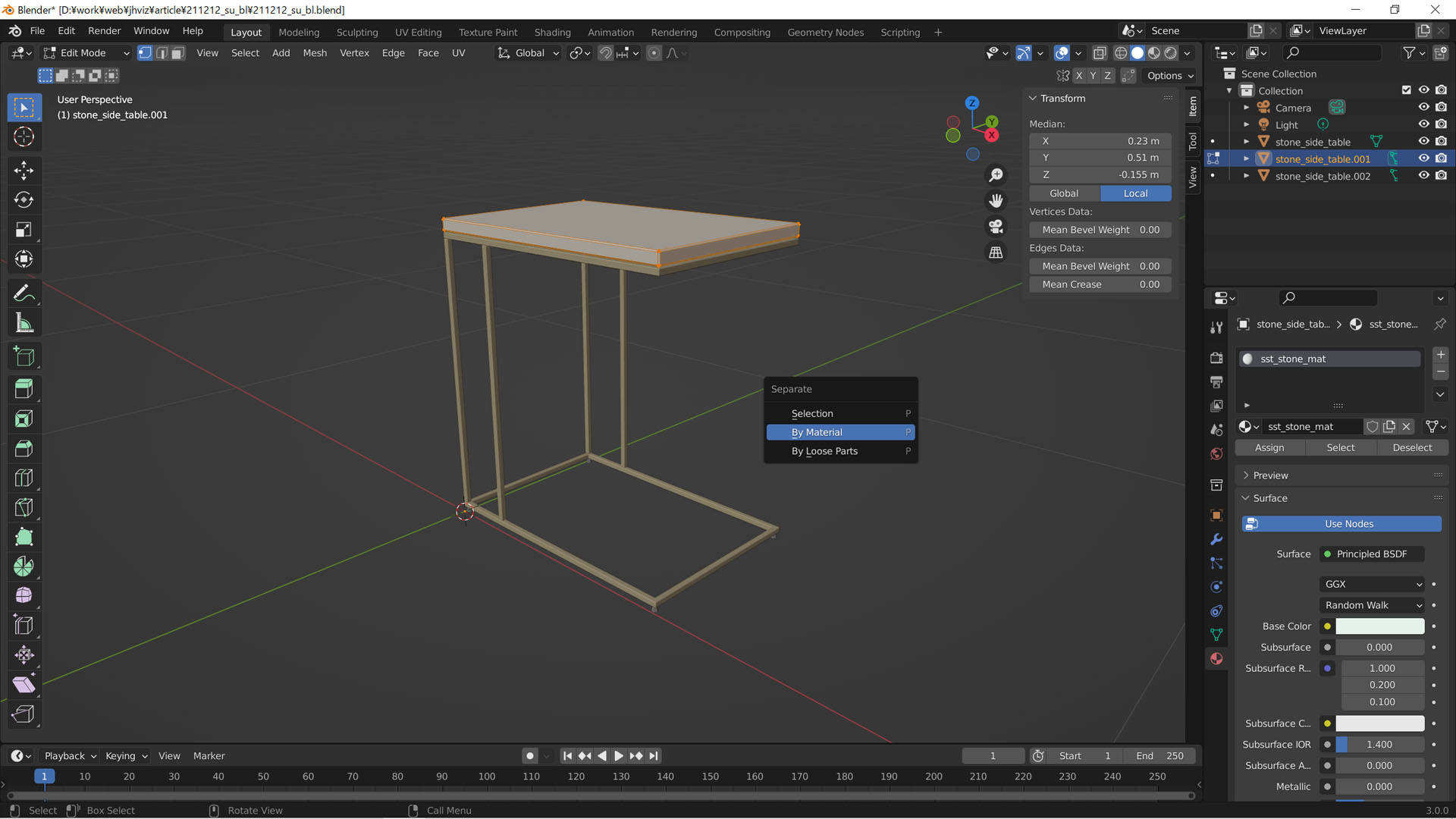Activate the Transform tool
The image size is (1456, 819).
(24, 259)
